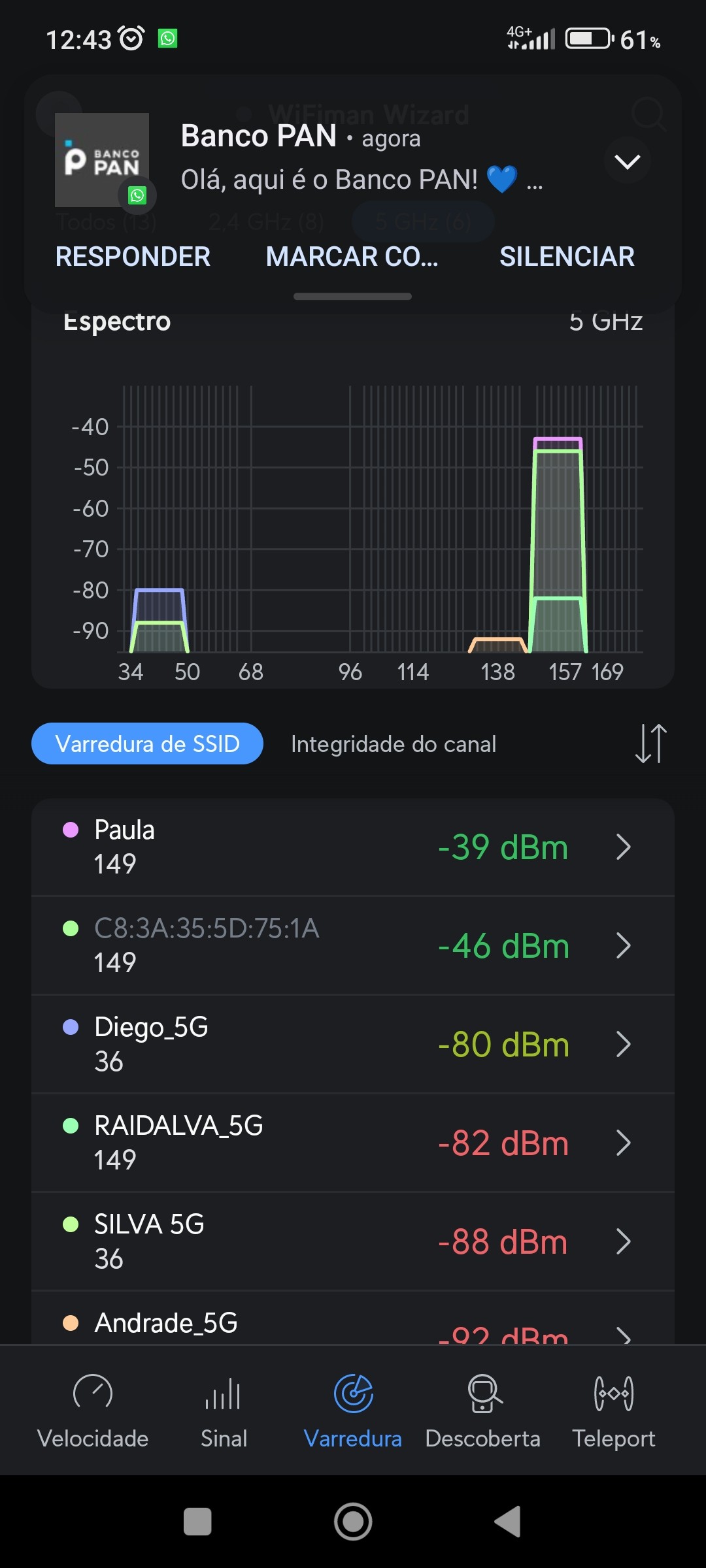Tap RESPONDER on the notification

133,257
